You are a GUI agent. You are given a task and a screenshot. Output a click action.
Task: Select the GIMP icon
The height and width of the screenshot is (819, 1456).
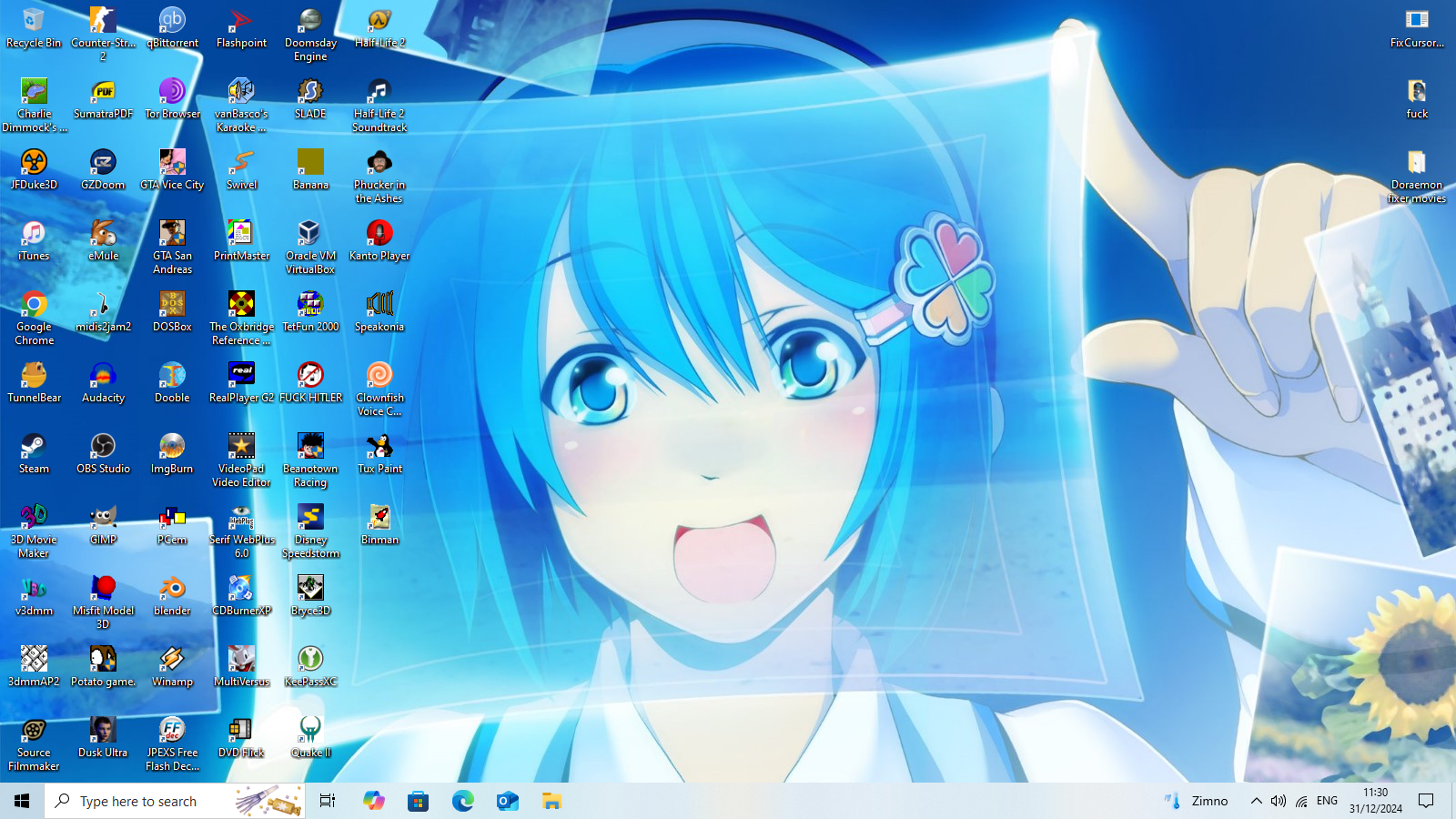pos(103,525)
